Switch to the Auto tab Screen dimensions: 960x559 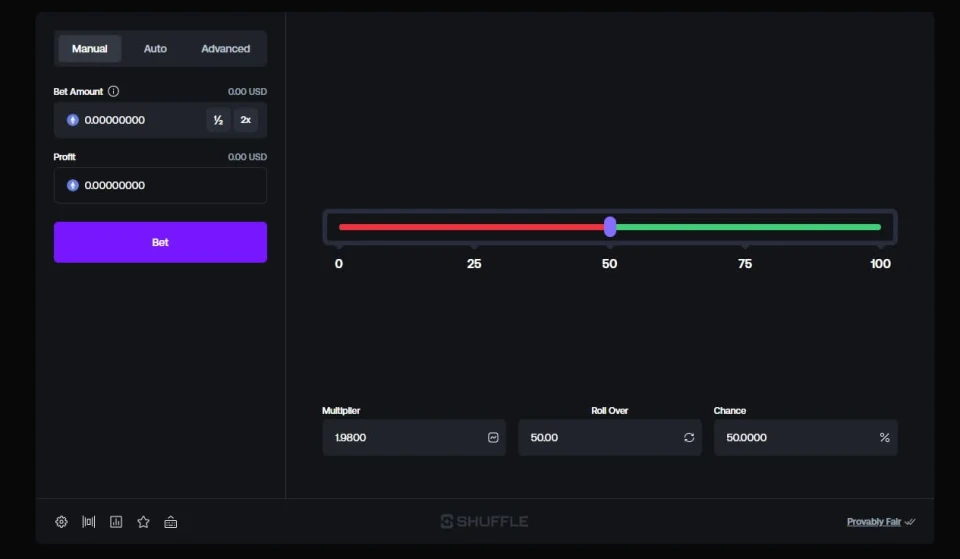pyautogui.click(x=155, y=48)
